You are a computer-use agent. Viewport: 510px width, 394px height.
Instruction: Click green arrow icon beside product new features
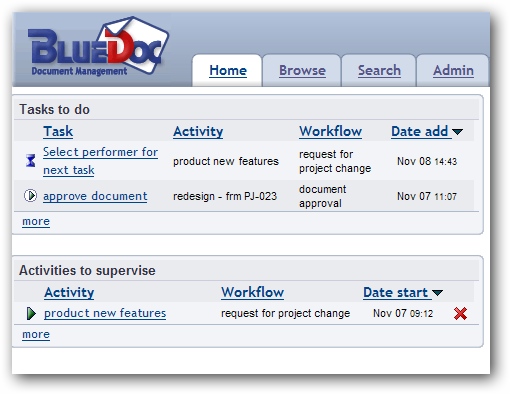[31, 313]
